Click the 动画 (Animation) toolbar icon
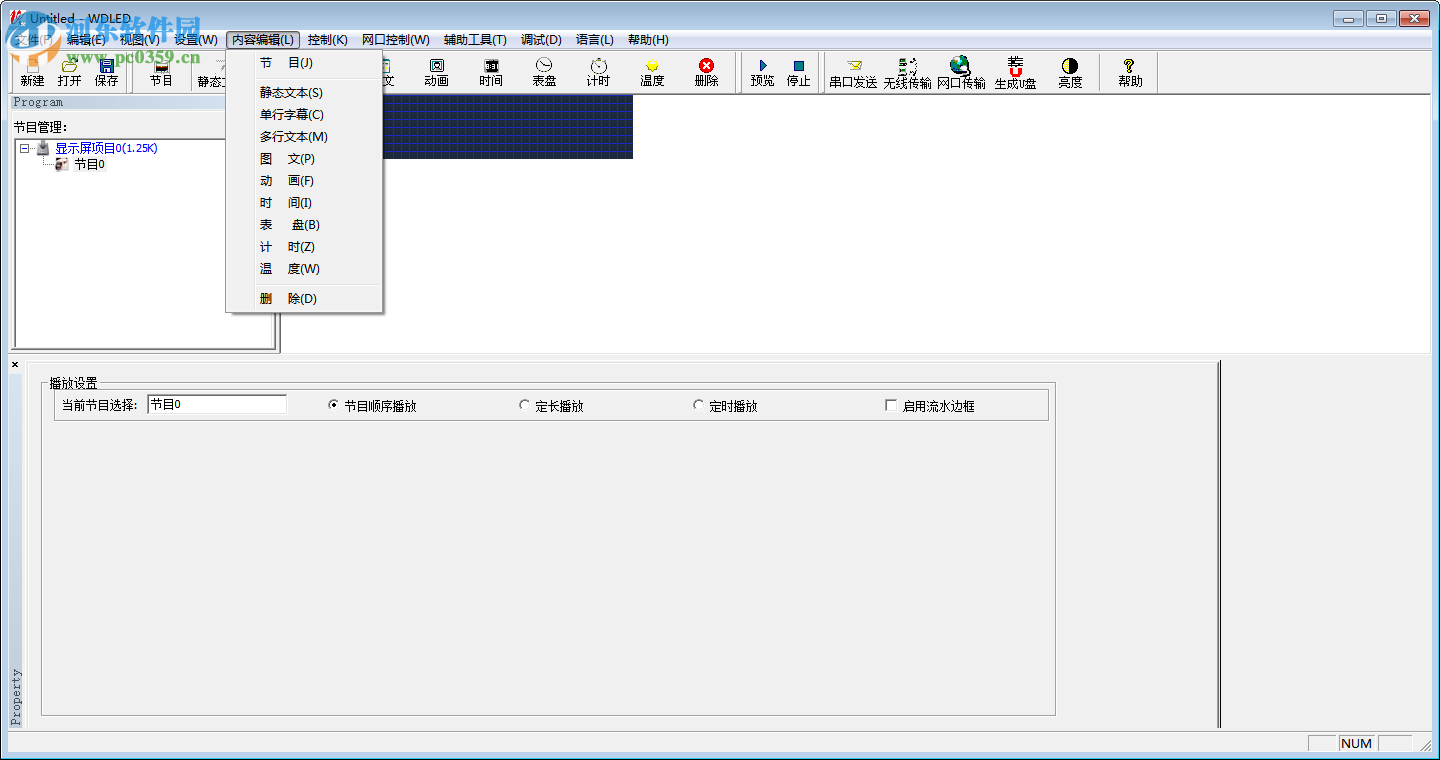This screenshot has width=1440, height=760. coord(436,73)
